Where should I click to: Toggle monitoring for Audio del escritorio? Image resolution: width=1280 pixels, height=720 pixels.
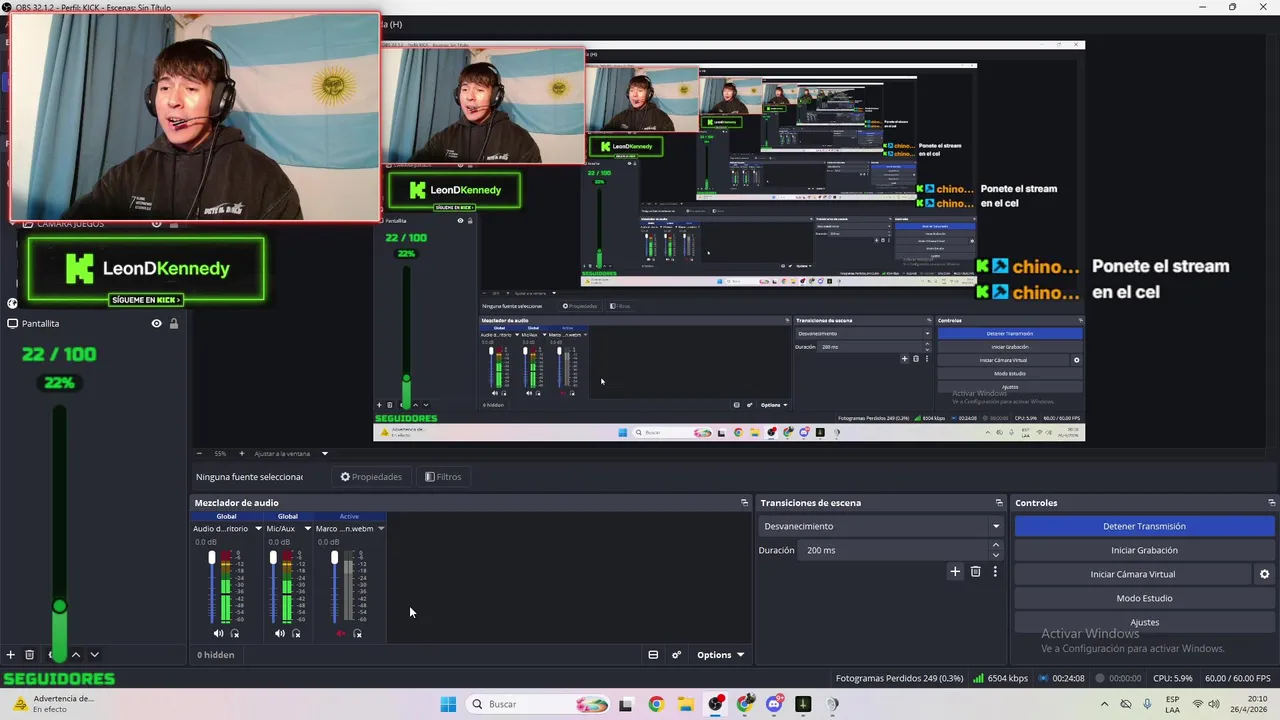[235, 633]
